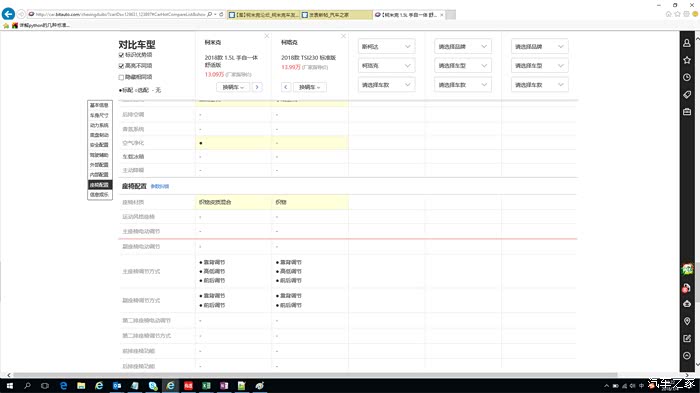The image size is (700, 393).
Task: Open favorites star in the black sidebar
Action: coord(687,60)
